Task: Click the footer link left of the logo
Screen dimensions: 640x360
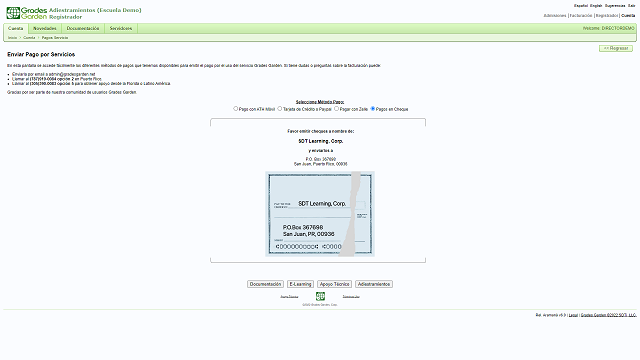Action: point(289,297)
